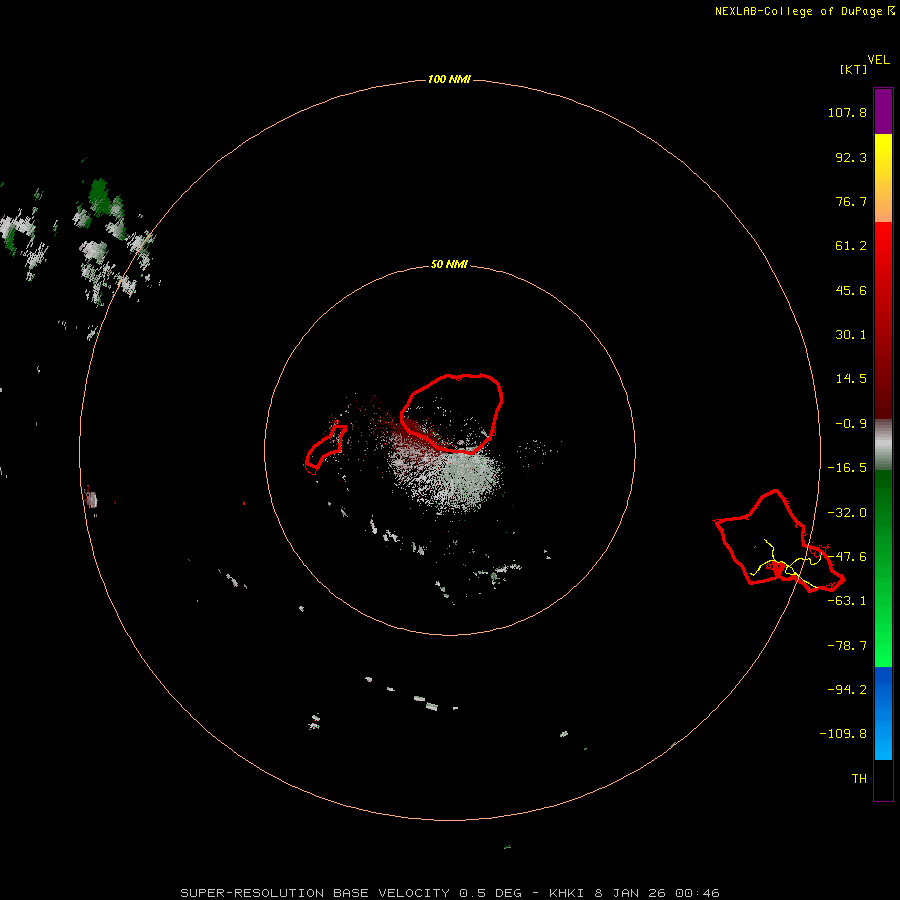Click the 30.1 legend value
Viewport: 900px width, 900px height.
(851, 335)
